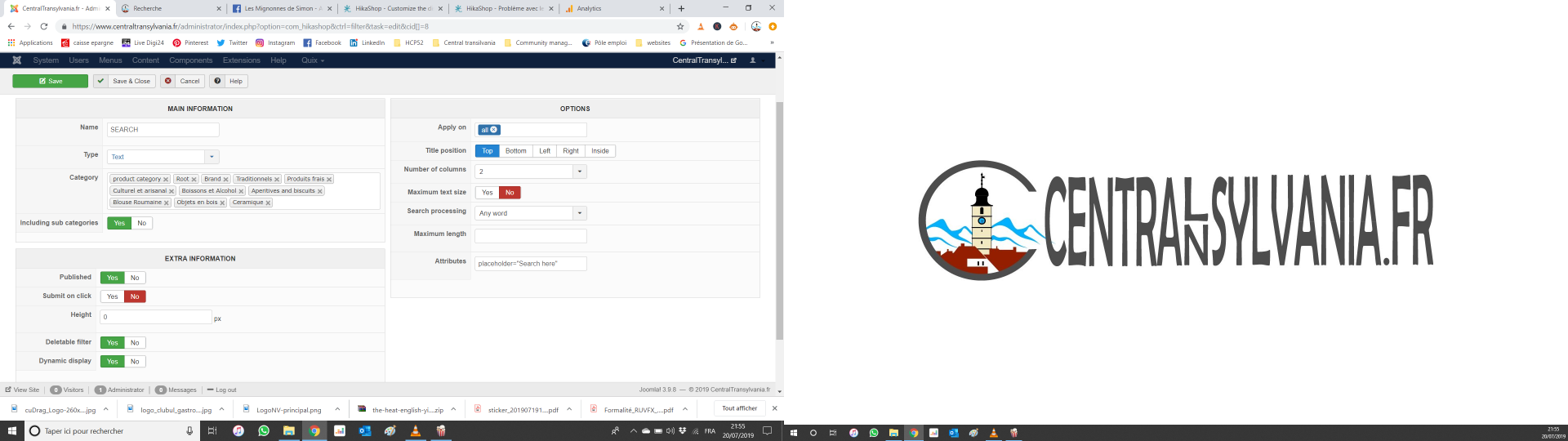Remove the 'Objets en bois' category tag

222,203
